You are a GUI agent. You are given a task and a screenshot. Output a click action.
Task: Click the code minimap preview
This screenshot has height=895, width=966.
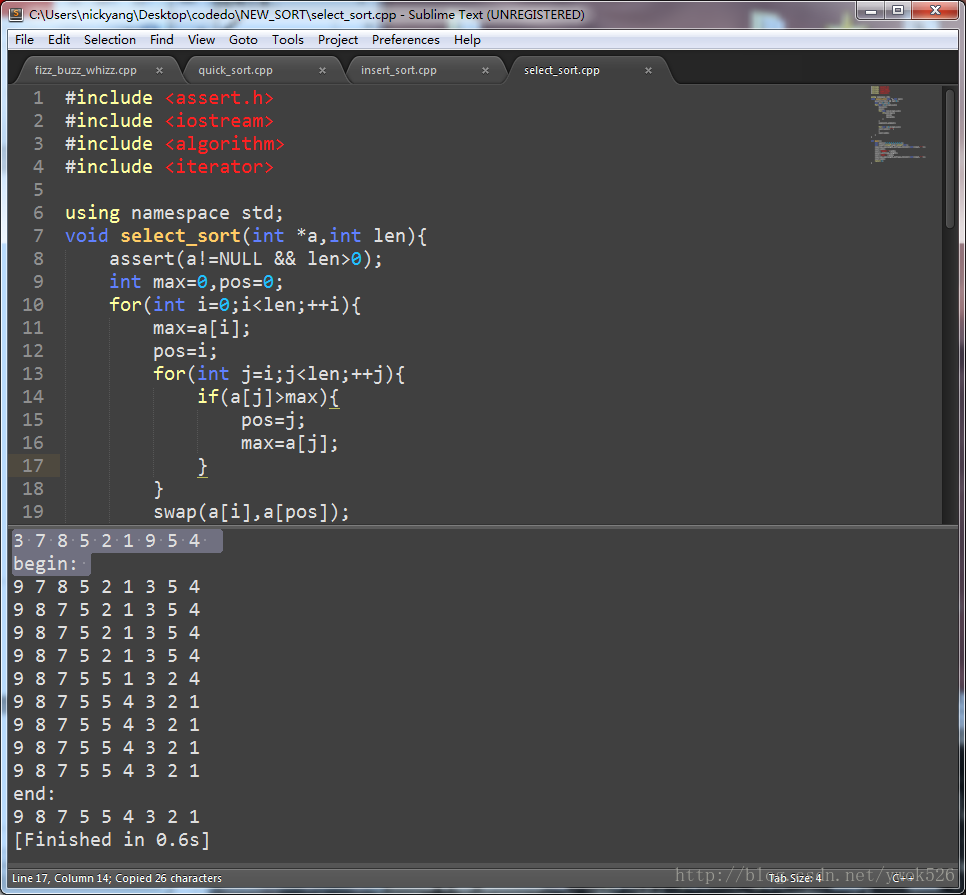[x=898, y=124]
